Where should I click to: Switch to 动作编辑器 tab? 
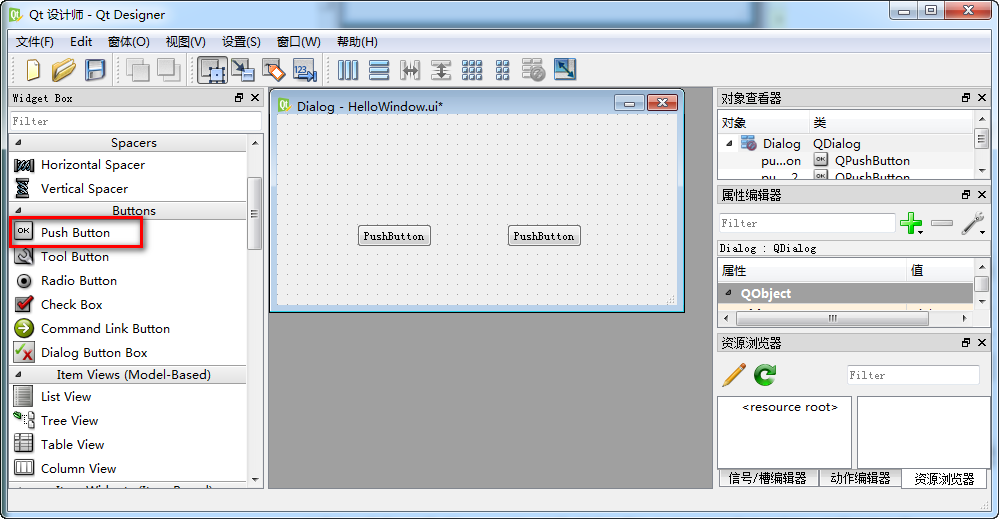pyautogui.click(x=860, y=478)
